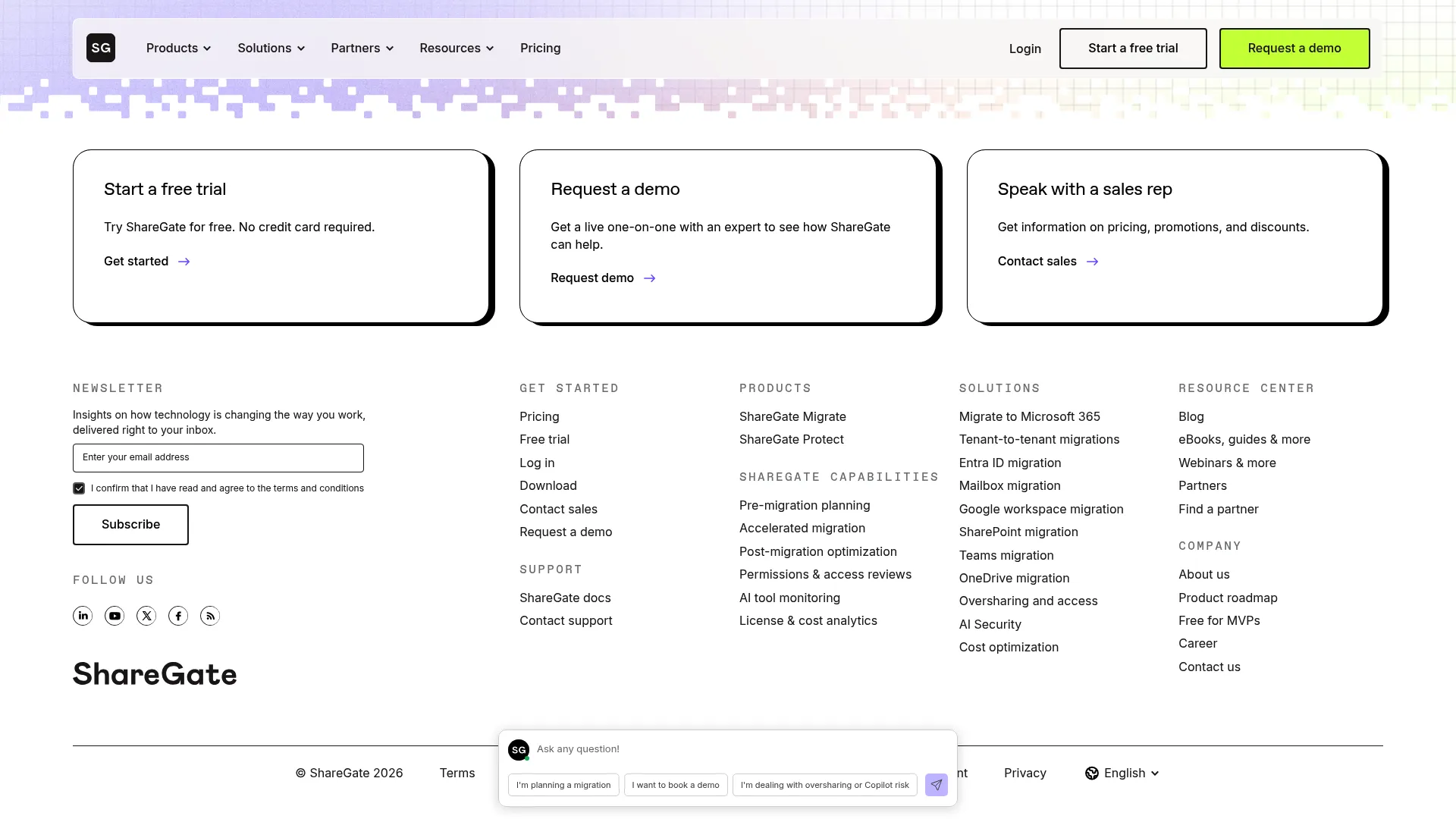1456x819 pixels.
Task: Open Entra ID migration link
Action: click(x=1010, y=463)
